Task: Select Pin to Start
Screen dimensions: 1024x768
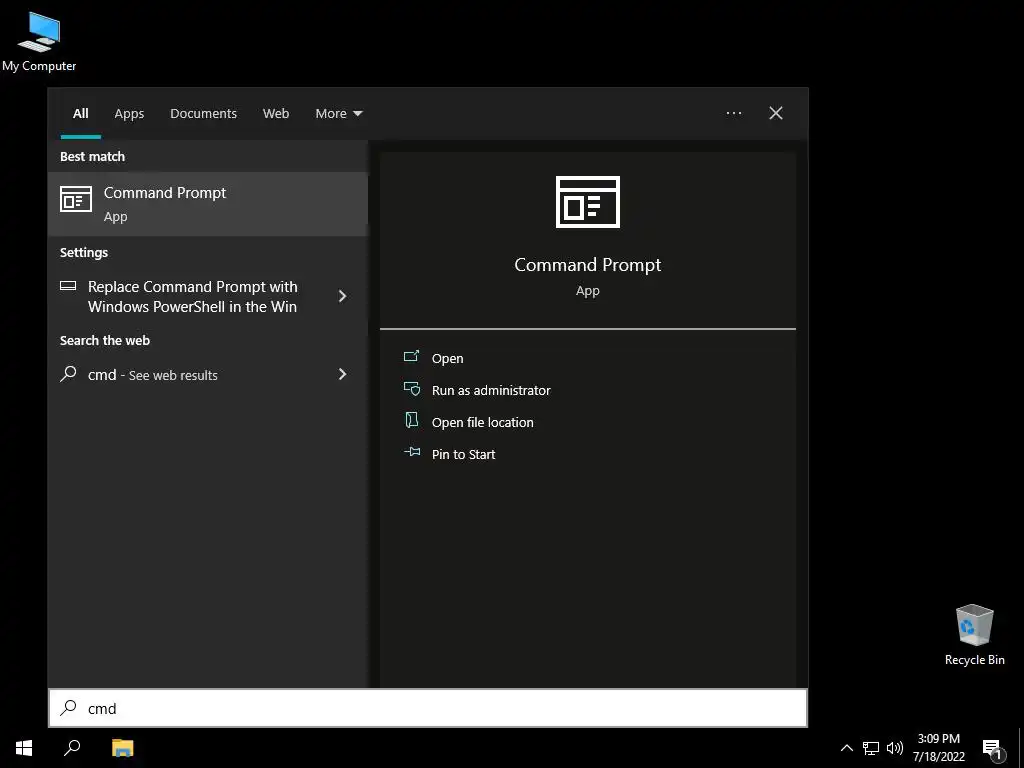Action: (x=463, y=455)
